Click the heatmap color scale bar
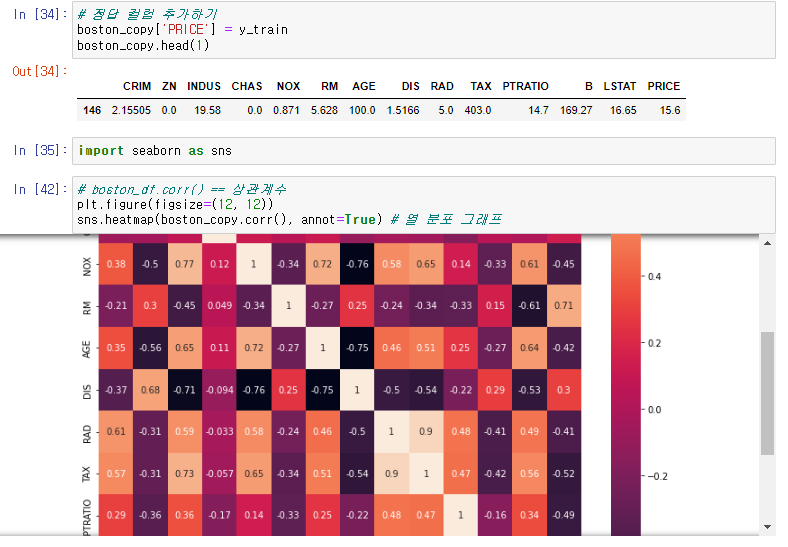788x547 pixels. tap(626, 385)
